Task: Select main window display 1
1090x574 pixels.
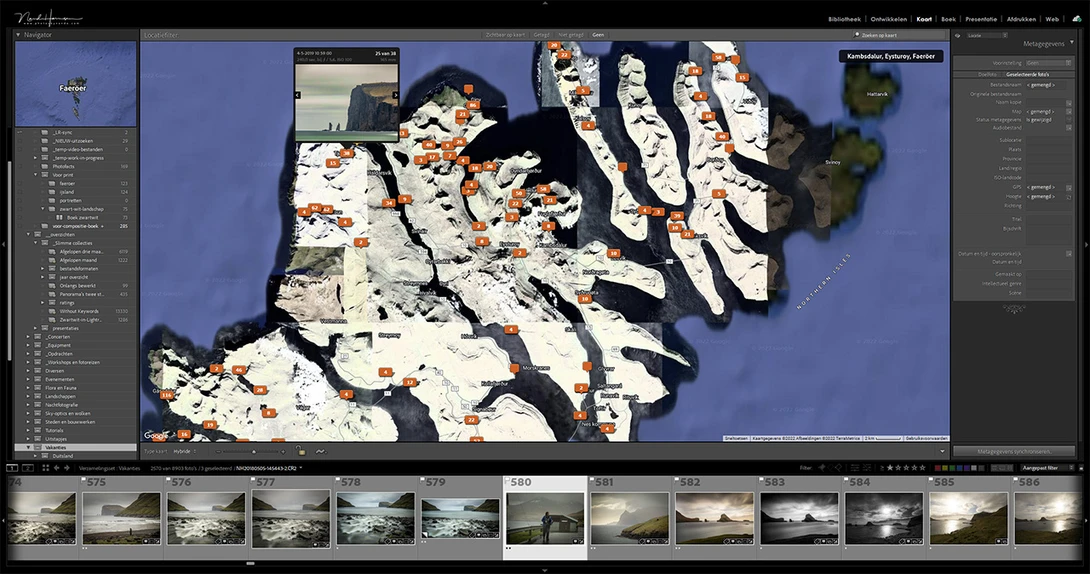Action: 12,468
